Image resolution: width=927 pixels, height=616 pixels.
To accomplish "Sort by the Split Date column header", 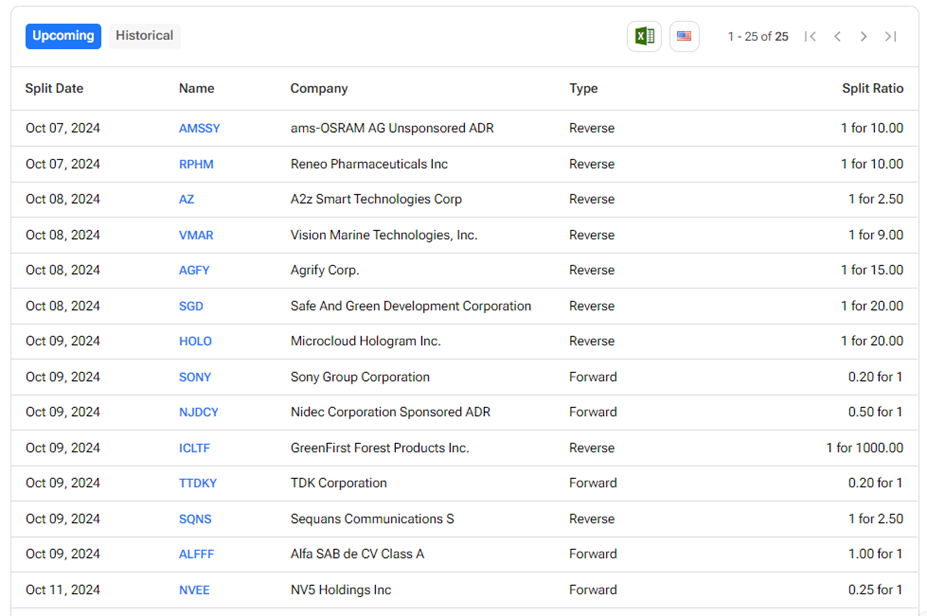I will (x=54, y=89).
